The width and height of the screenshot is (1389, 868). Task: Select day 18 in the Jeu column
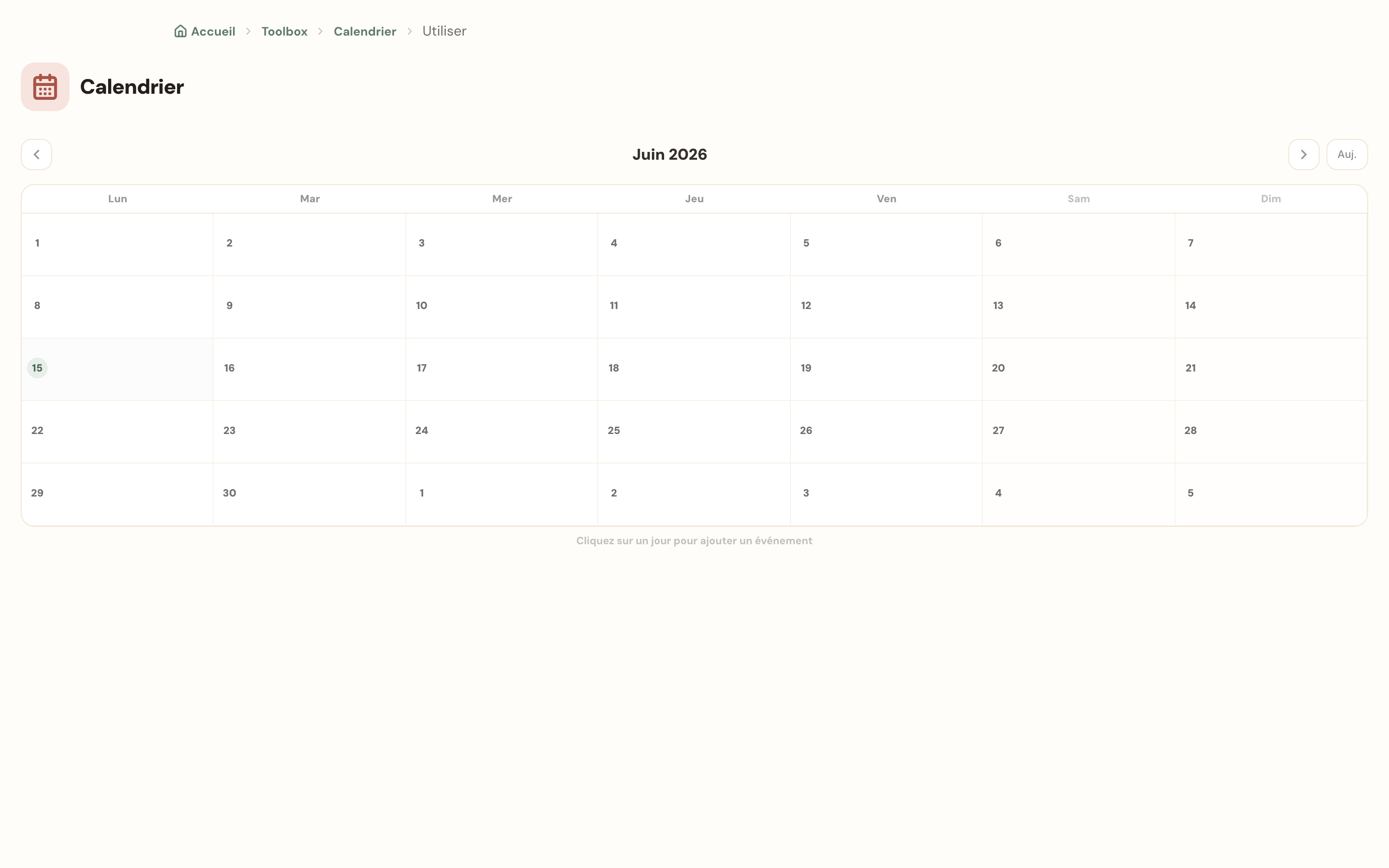coord(694,370)
